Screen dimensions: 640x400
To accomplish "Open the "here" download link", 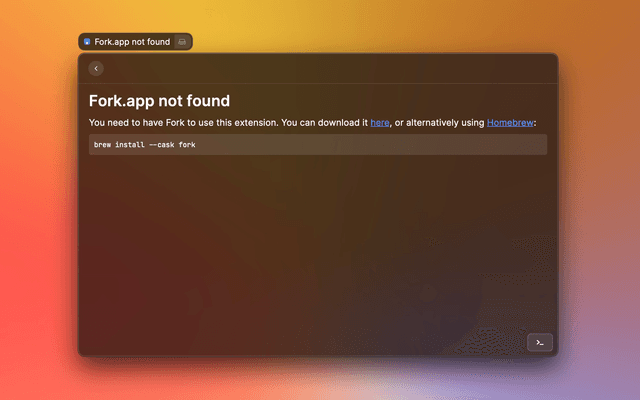I will click(x=380, y=123).
